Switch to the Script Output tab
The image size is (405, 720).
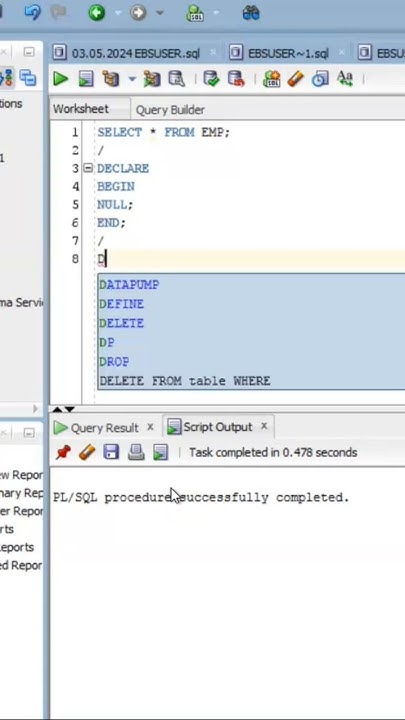(x=218, y=427)
